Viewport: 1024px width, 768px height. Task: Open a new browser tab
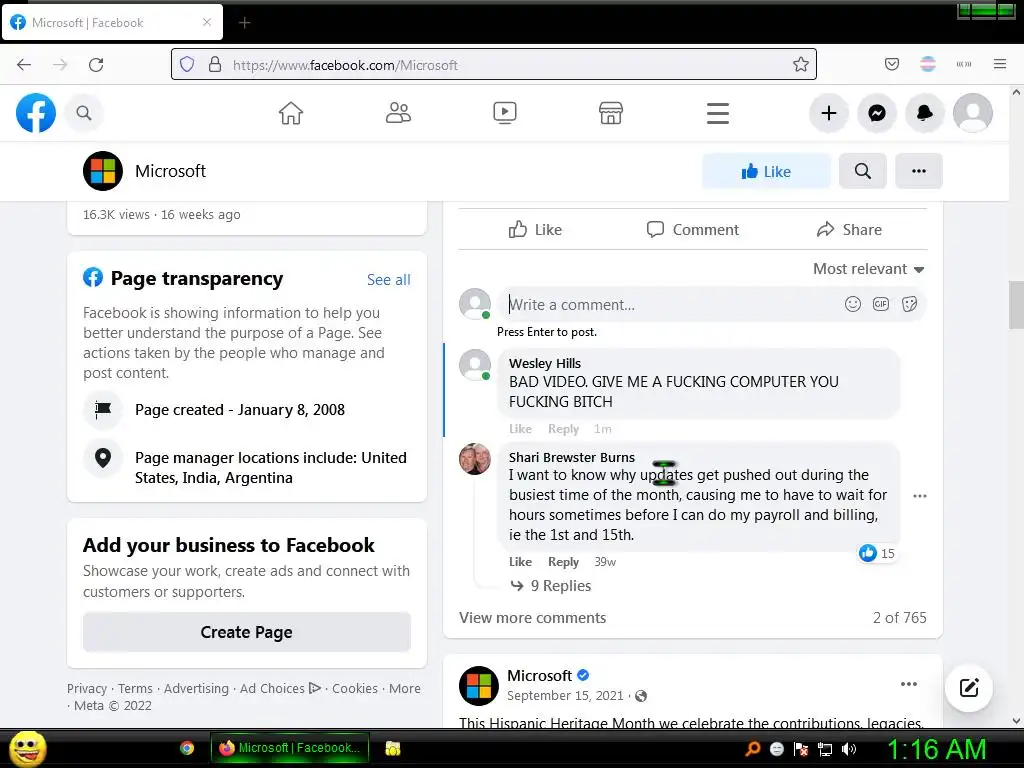244,23
